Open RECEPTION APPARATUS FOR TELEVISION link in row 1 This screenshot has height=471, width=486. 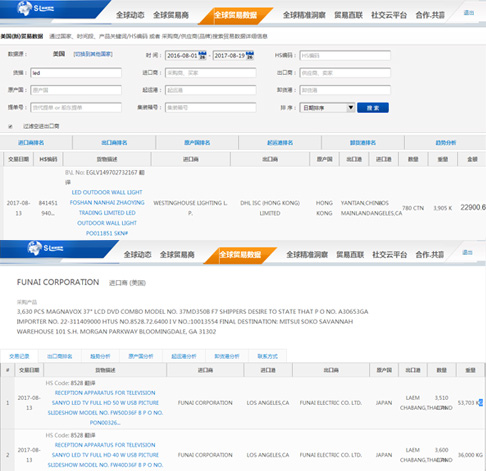click(105, 393)
